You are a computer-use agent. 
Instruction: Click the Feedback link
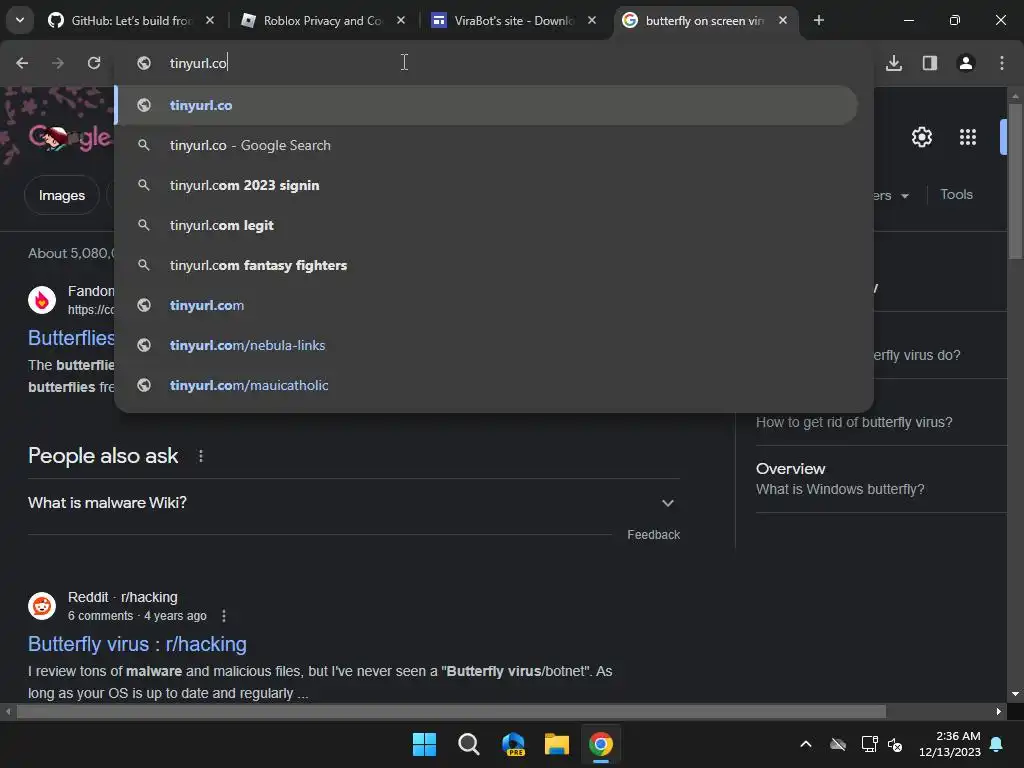654,534
